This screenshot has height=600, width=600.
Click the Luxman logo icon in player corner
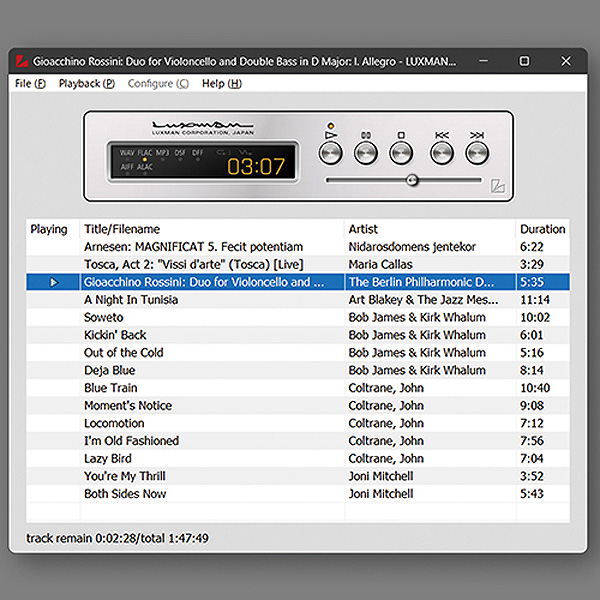click(497, 185)
